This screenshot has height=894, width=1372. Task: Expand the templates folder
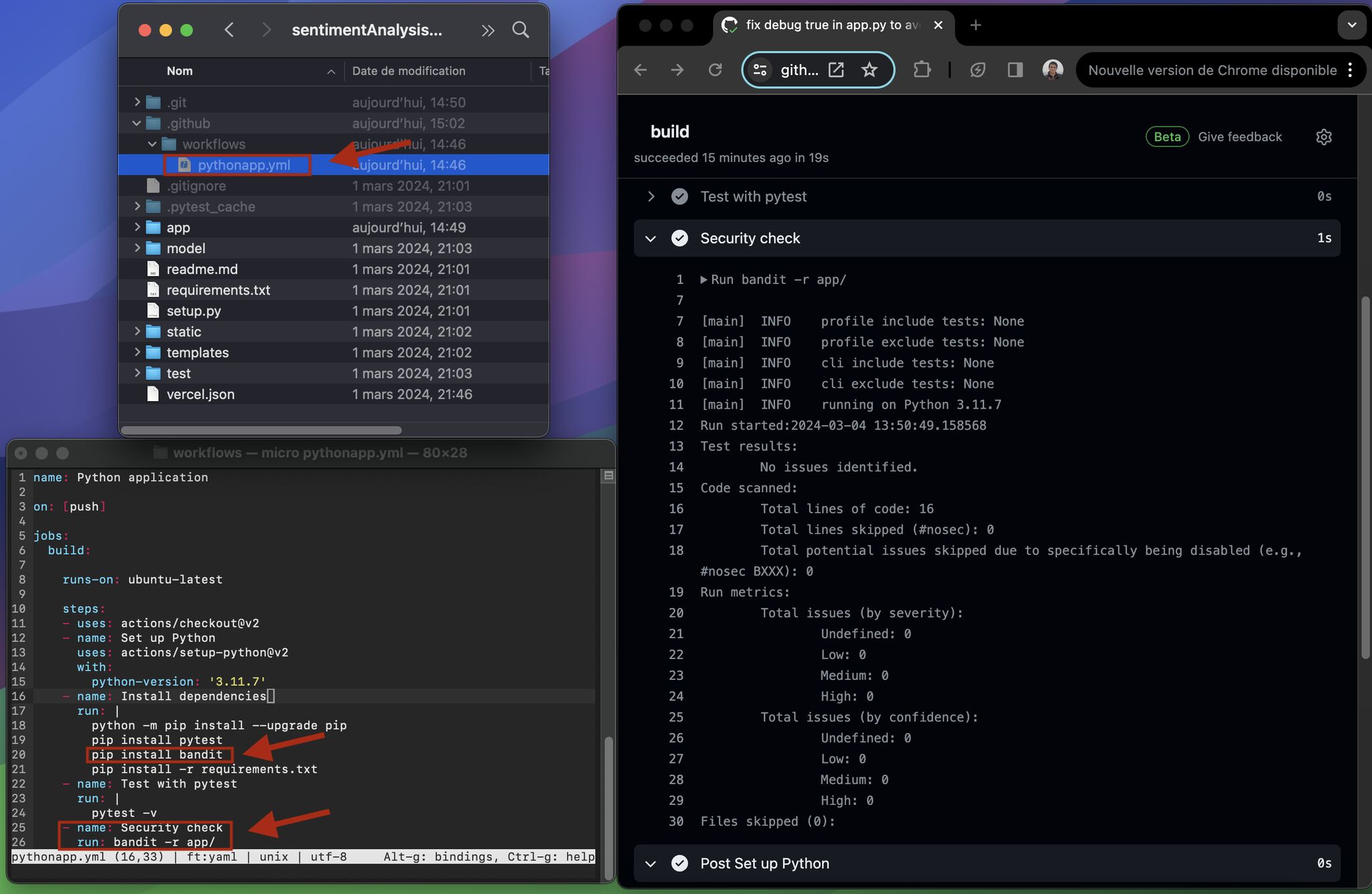pos(137,352)
